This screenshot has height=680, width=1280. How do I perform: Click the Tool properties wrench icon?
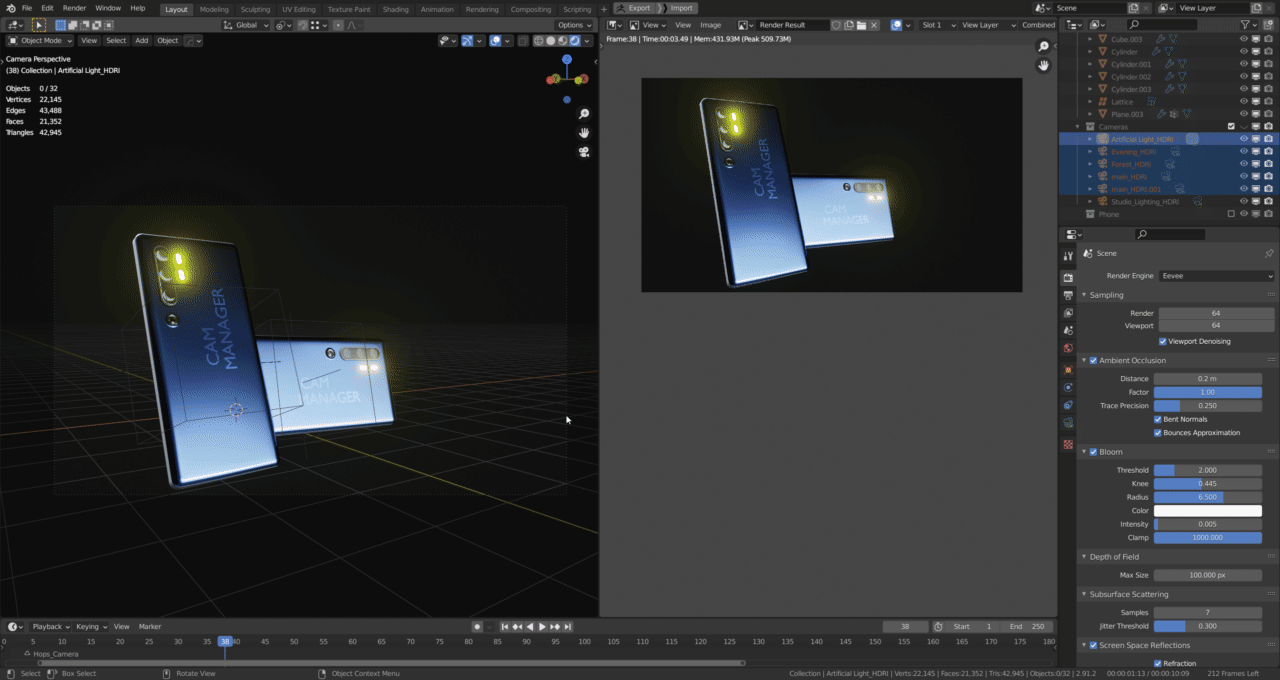1068,257
